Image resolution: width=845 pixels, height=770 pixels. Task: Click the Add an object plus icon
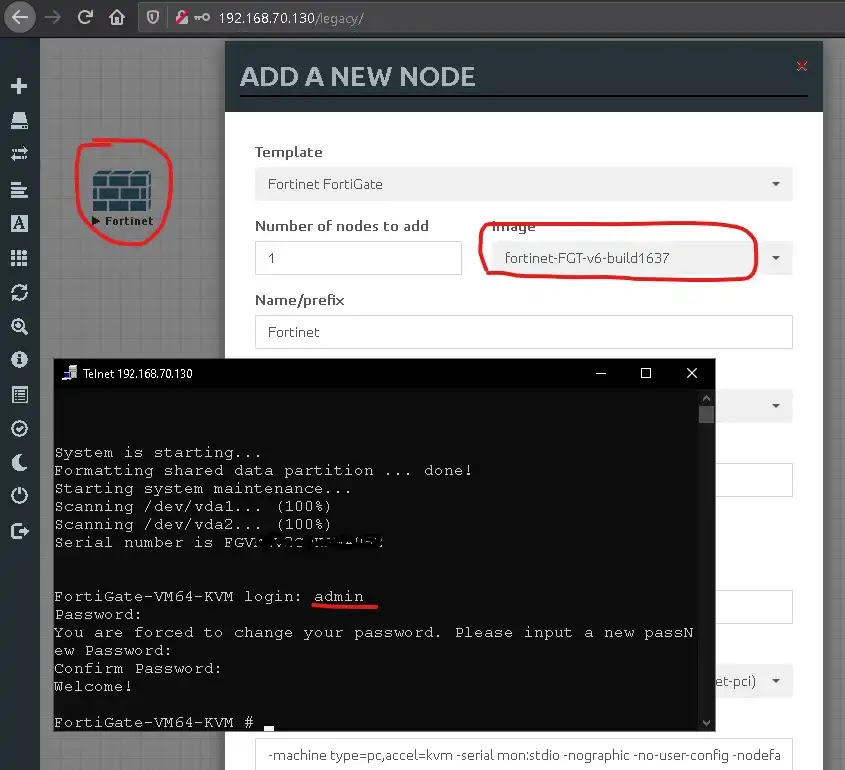(19, 86)
